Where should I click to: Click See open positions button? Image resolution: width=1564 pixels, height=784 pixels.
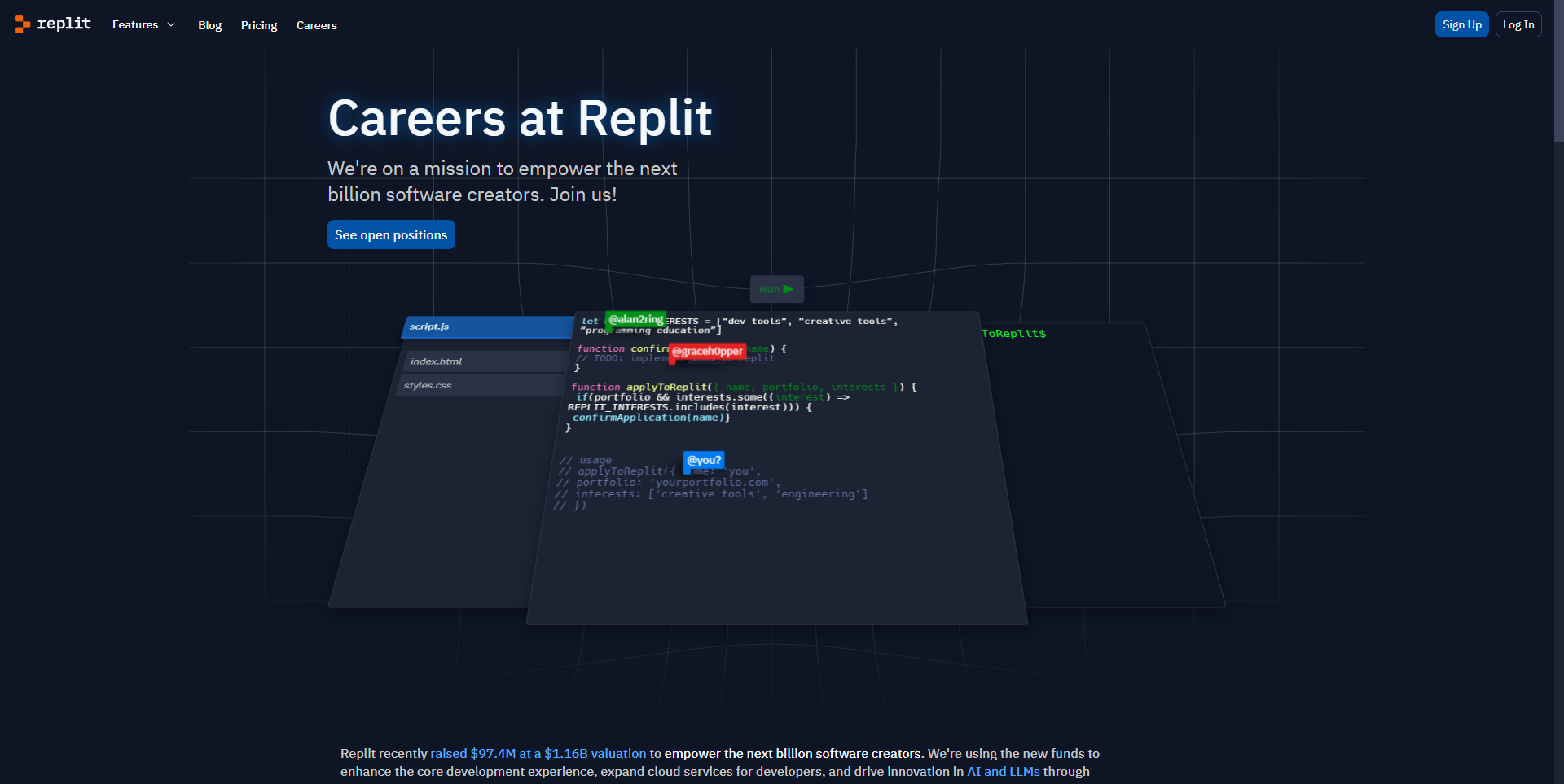[391, 234]
